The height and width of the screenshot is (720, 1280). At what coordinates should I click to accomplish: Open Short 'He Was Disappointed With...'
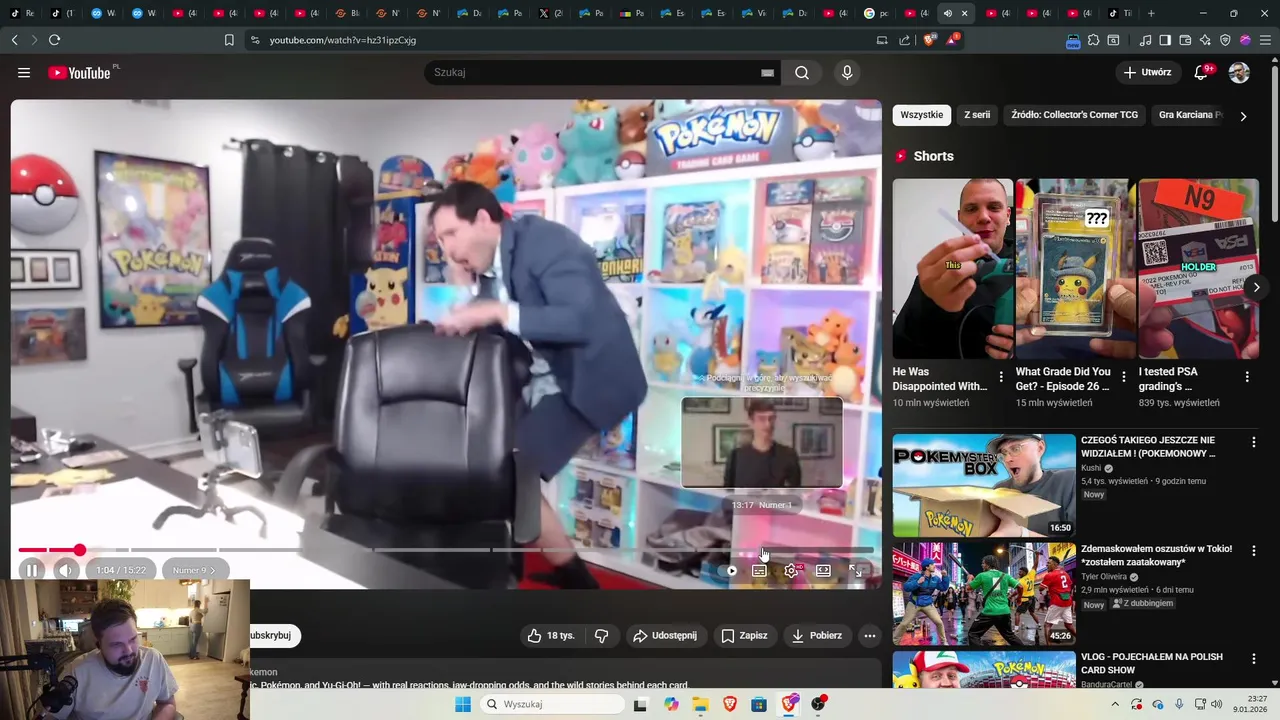click(952, 269)
